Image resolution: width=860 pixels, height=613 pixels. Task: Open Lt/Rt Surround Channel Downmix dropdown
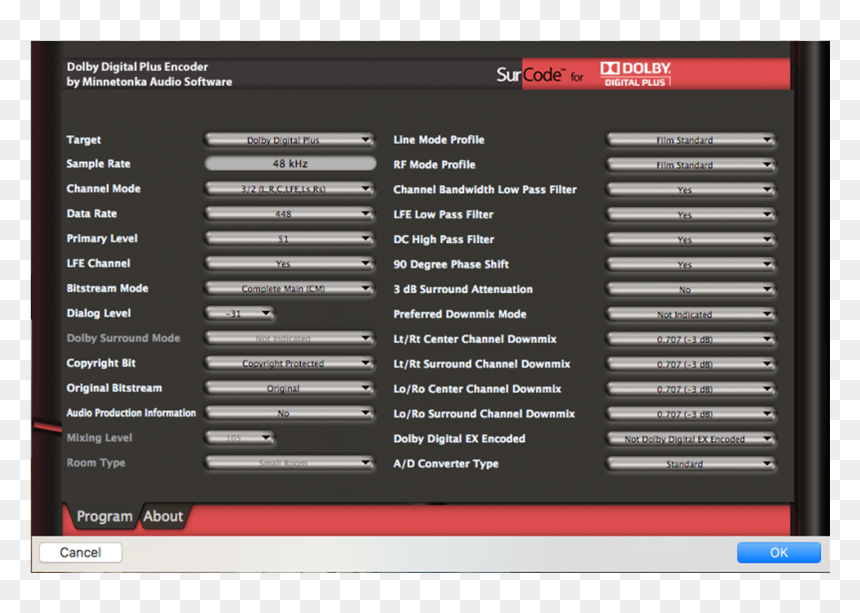pos(691,365)
